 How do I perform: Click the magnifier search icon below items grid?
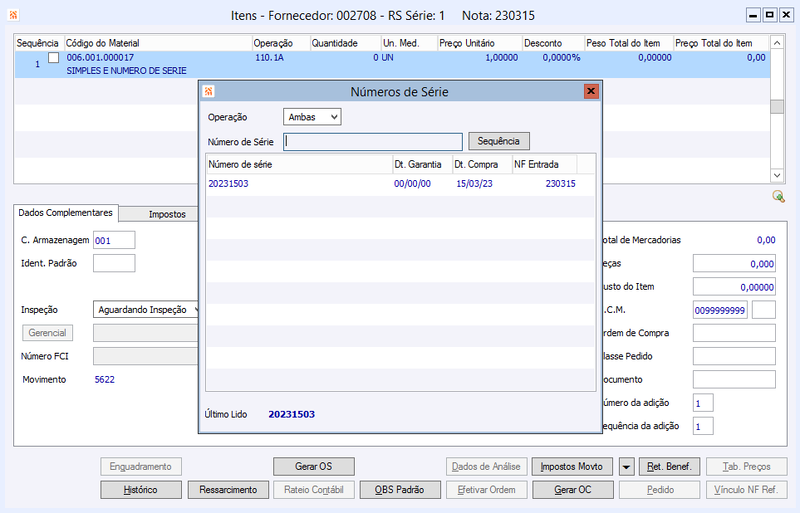pyautogui.click(x=779, y=196)
